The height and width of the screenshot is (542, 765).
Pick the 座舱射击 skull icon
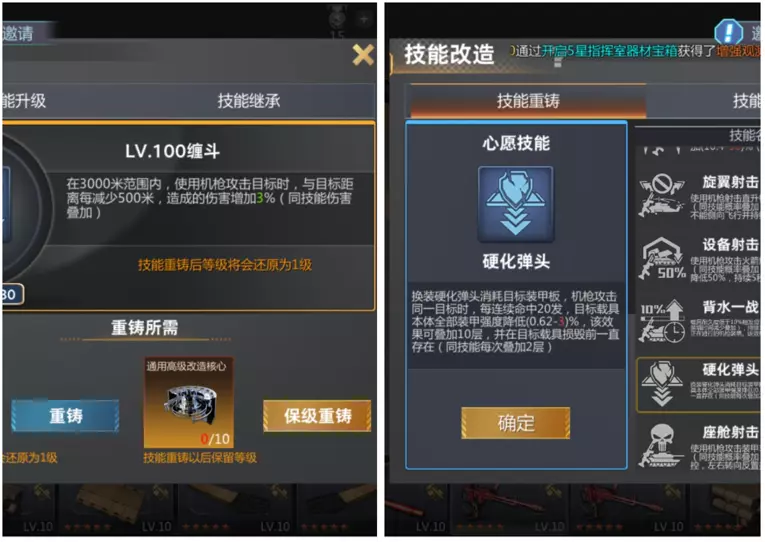(x=660, y=446)
